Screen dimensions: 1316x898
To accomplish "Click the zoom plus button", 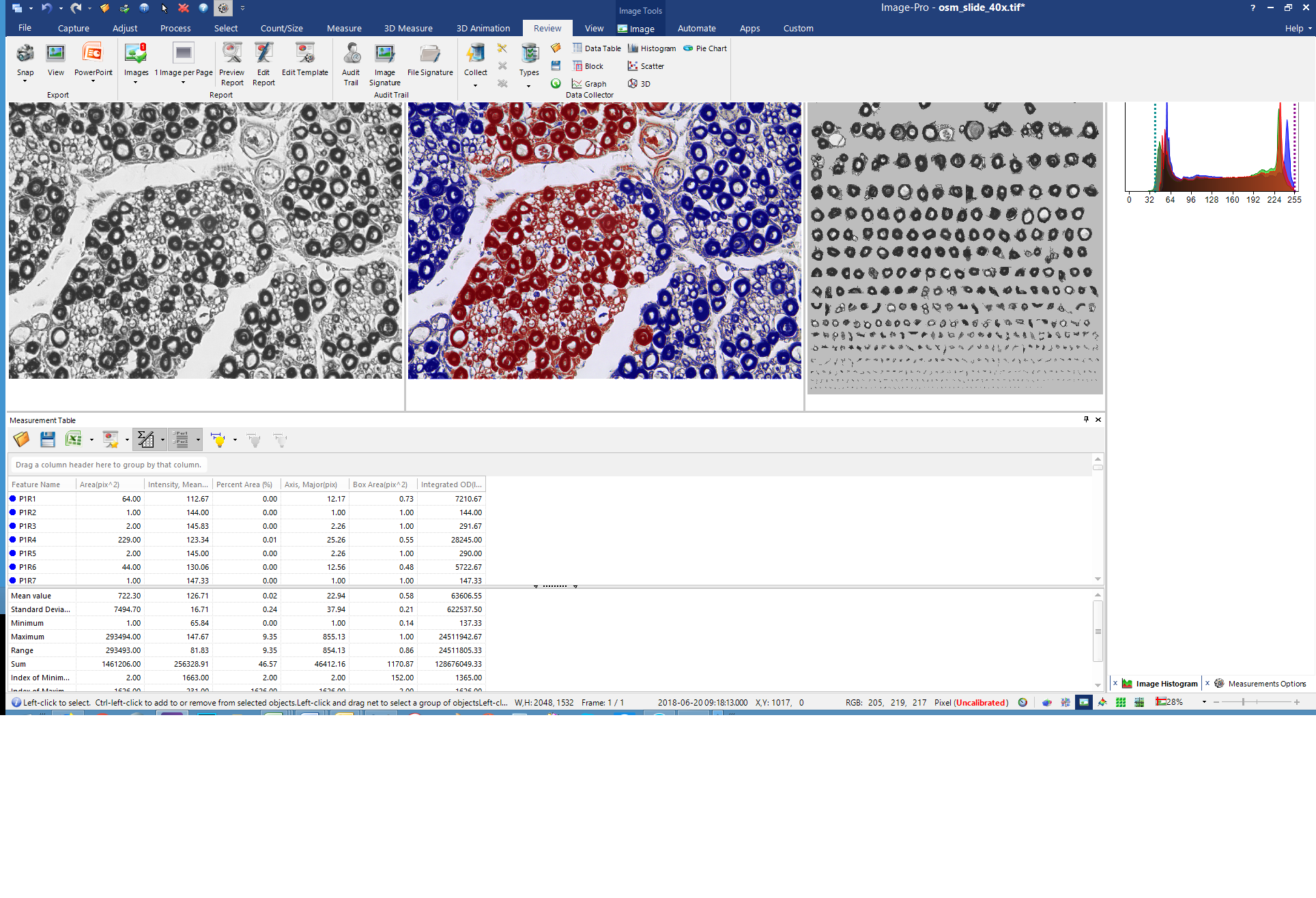I will click(x=1296, y=702).
